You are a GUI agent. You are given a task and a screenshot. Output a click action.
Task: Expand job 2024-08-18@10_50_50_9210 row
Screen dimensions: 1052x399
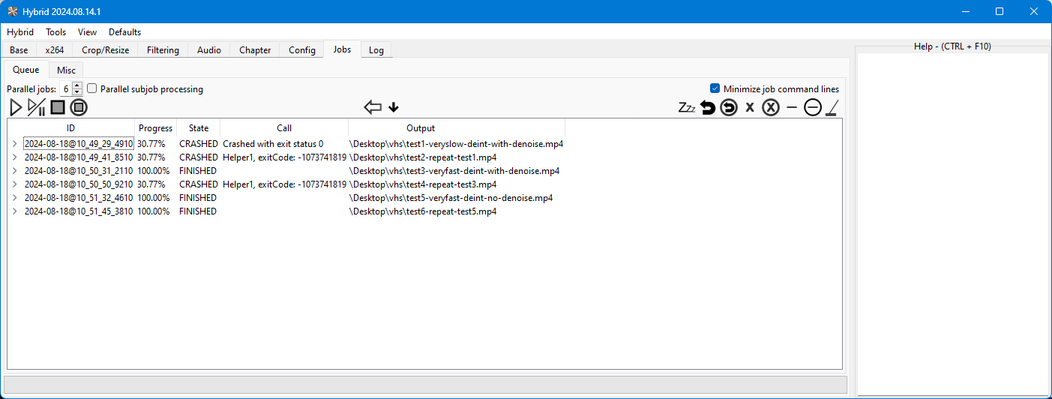click(15, 184)
